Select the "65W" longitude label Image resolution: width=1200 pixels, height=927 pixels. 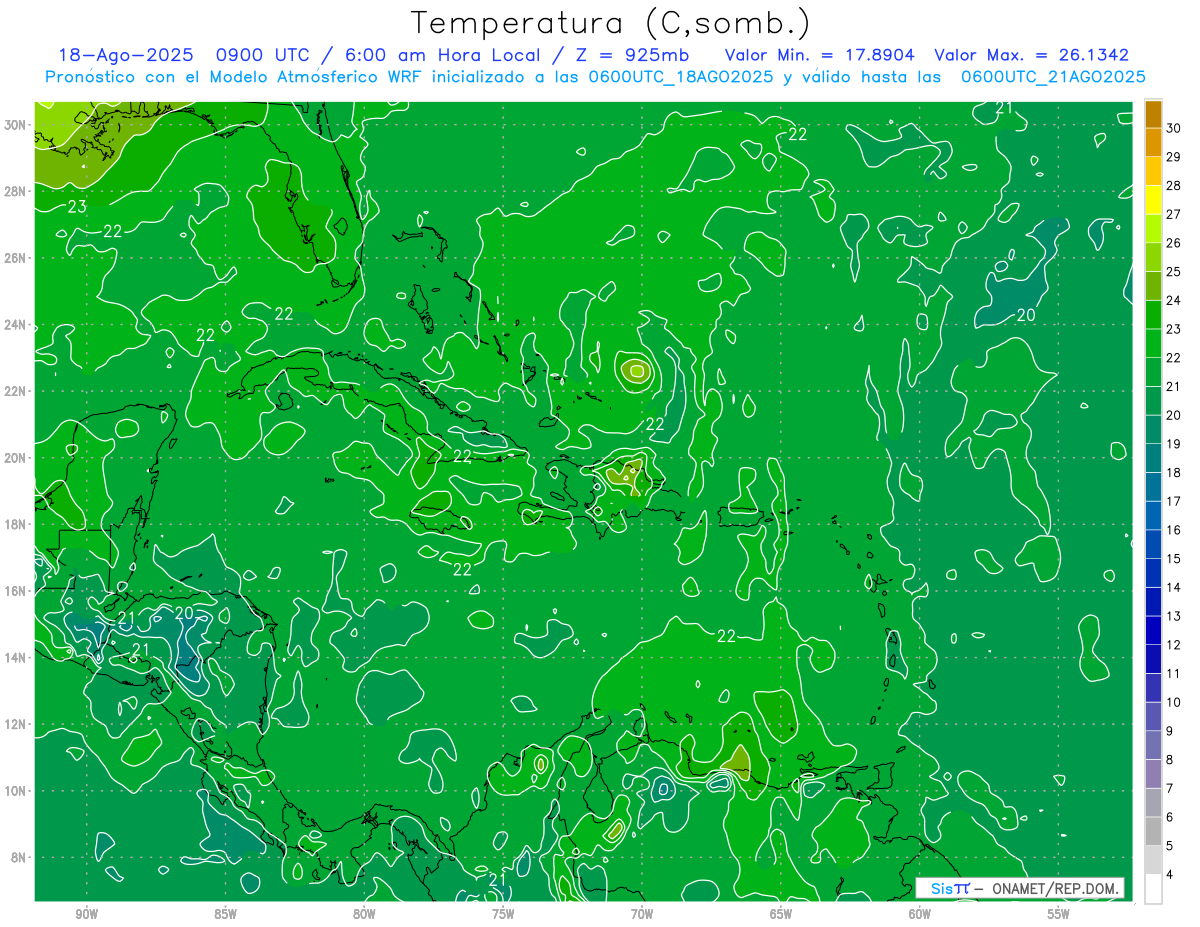(781, 914)
